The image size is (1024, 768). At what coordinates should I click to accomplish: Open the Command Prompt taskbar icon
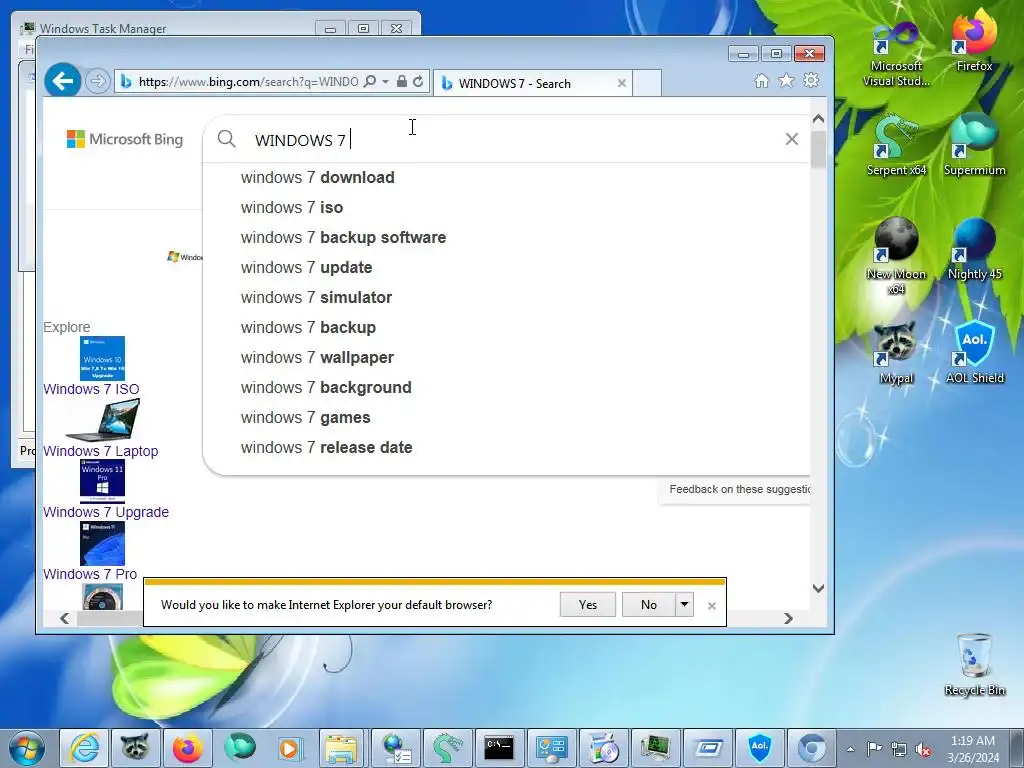click(x=499, y=748)
